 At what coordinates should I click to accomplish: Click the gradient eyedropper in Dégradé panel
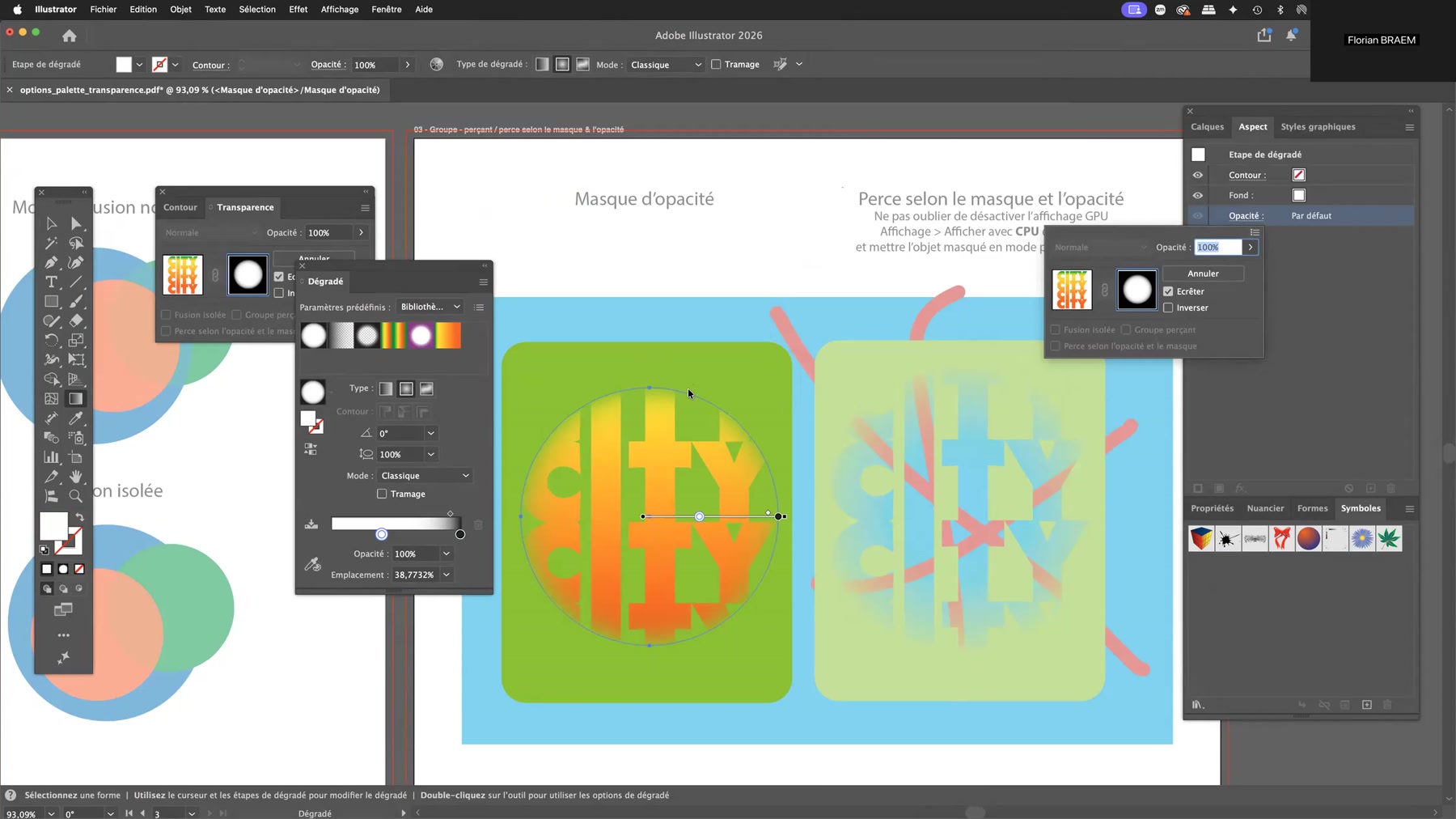312,564
